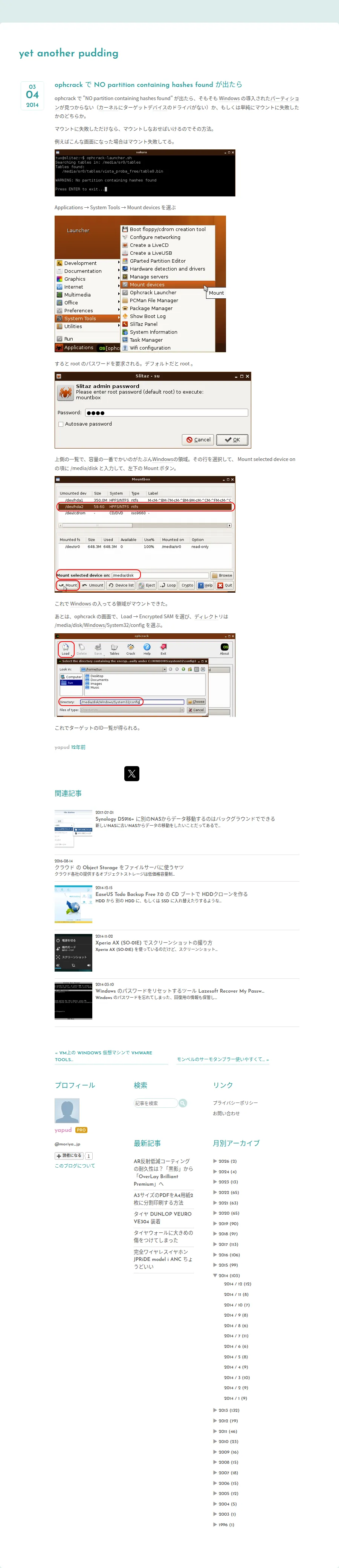The height and width of the screenshot is (1568, 339).
Task: Click the subscriber count badge showing 1
Action: (89, 1156)
